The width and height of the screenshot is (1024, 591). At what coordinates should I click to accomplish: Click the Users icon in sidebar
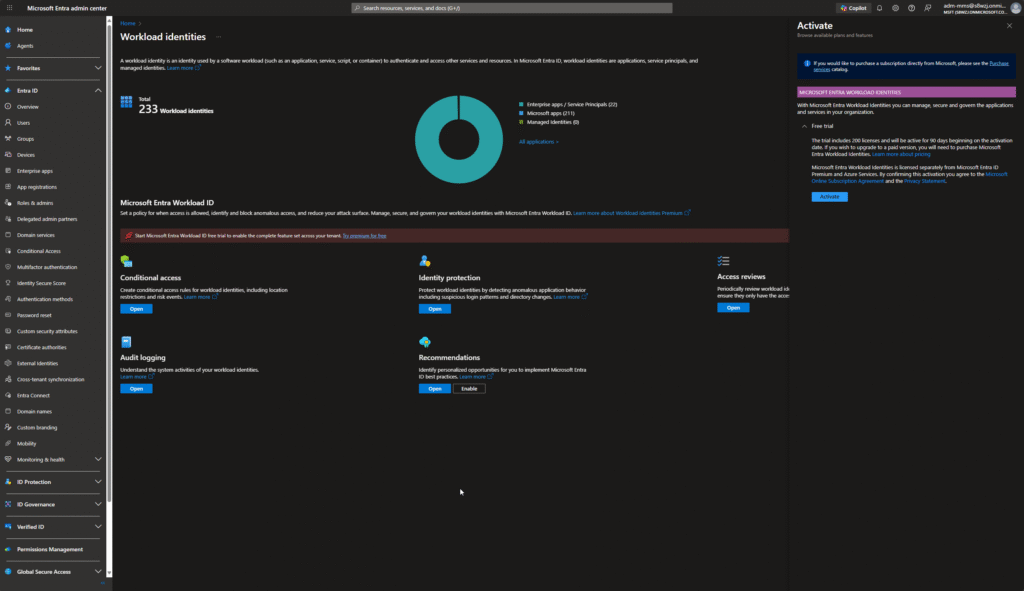(8, 123)
